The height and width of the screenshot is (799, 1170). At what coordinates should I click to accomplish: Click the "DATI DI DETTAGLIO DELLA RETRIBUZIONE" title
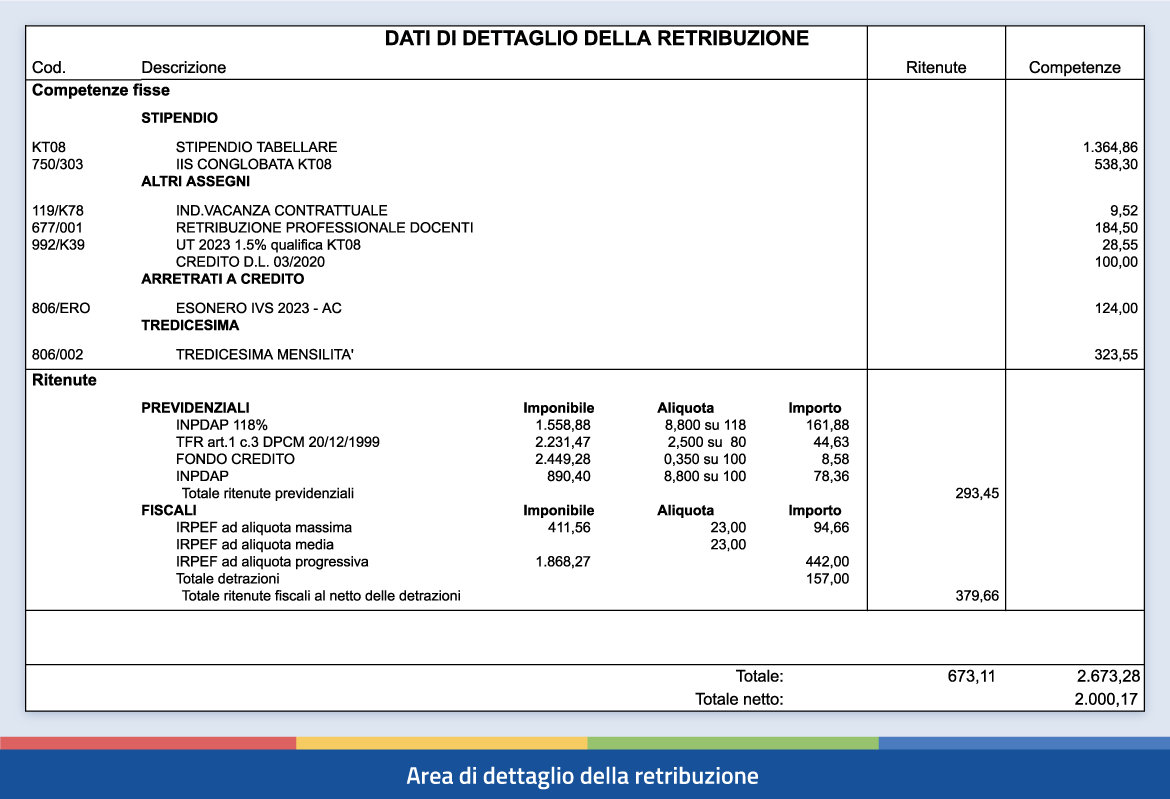597,39
